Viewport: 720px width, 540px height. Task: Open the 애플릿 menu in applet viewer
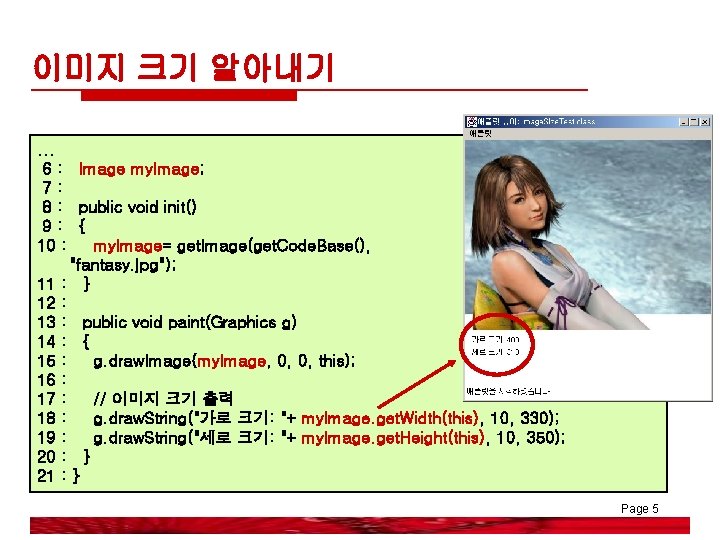(x=480, y=134)
